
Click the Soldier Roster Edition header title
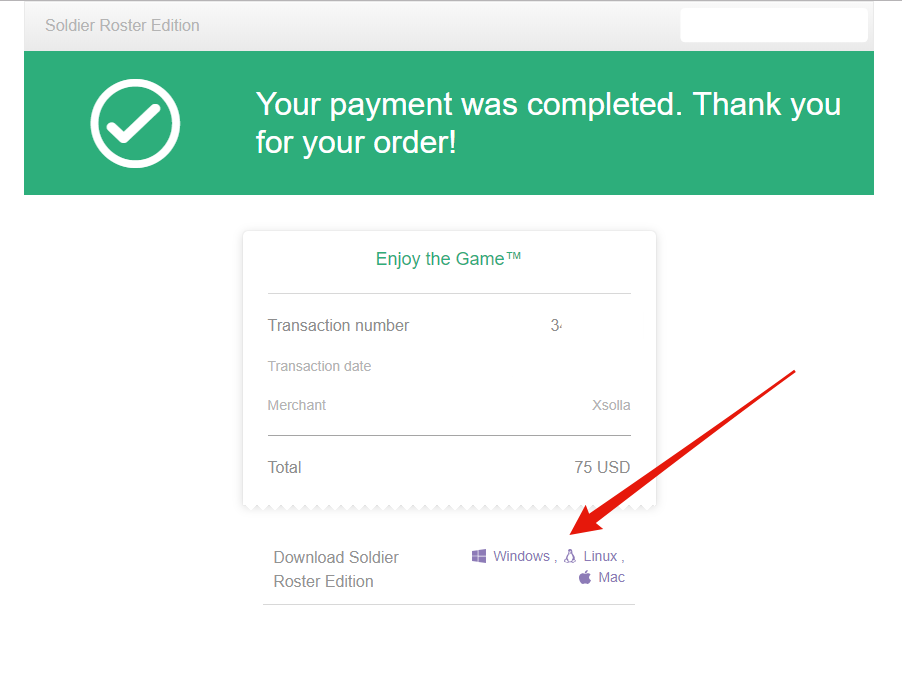(x=122, y=25)
